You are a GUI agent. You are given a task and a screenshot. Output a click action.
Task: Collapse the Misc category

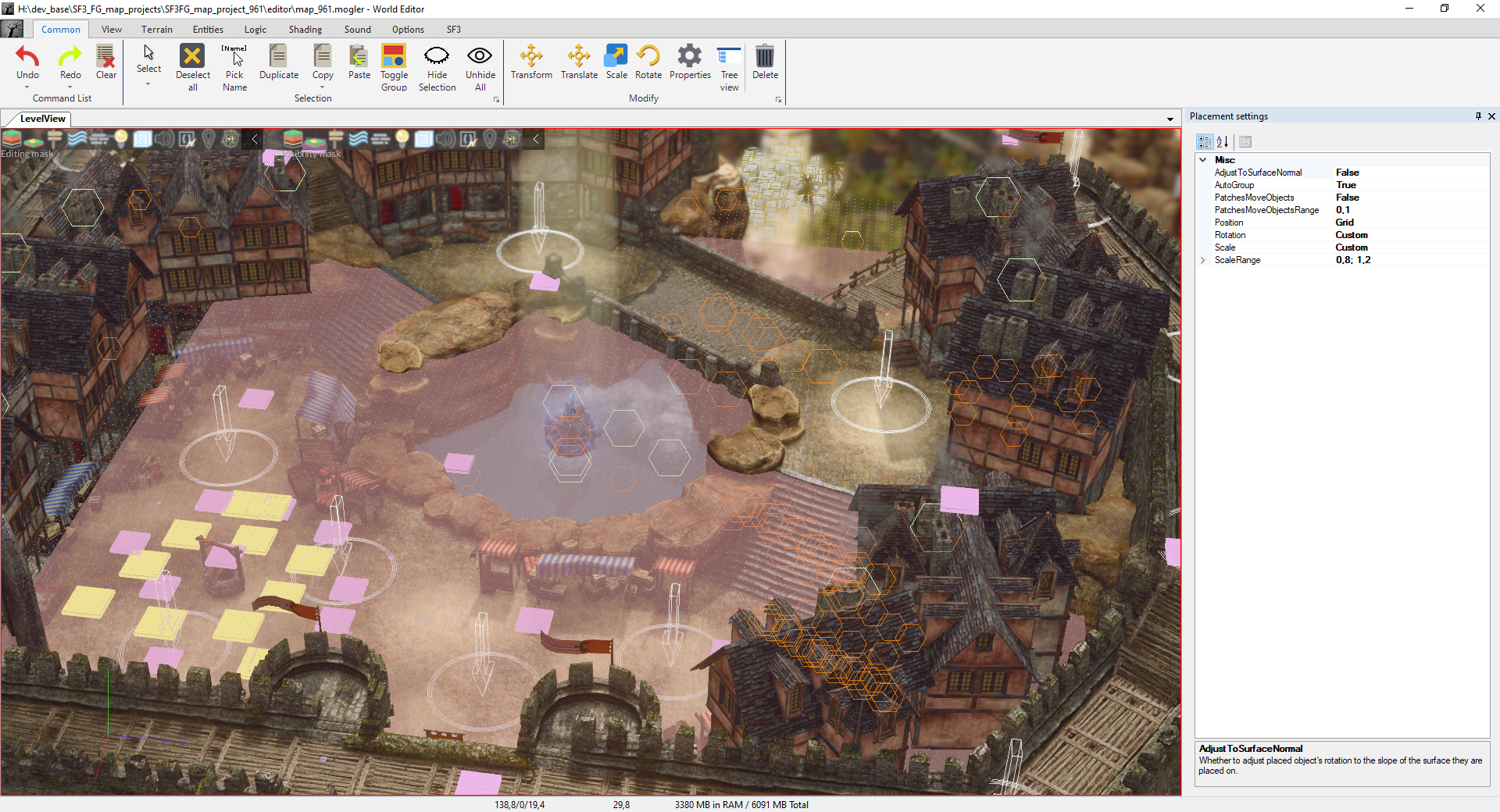point(1203,160)
